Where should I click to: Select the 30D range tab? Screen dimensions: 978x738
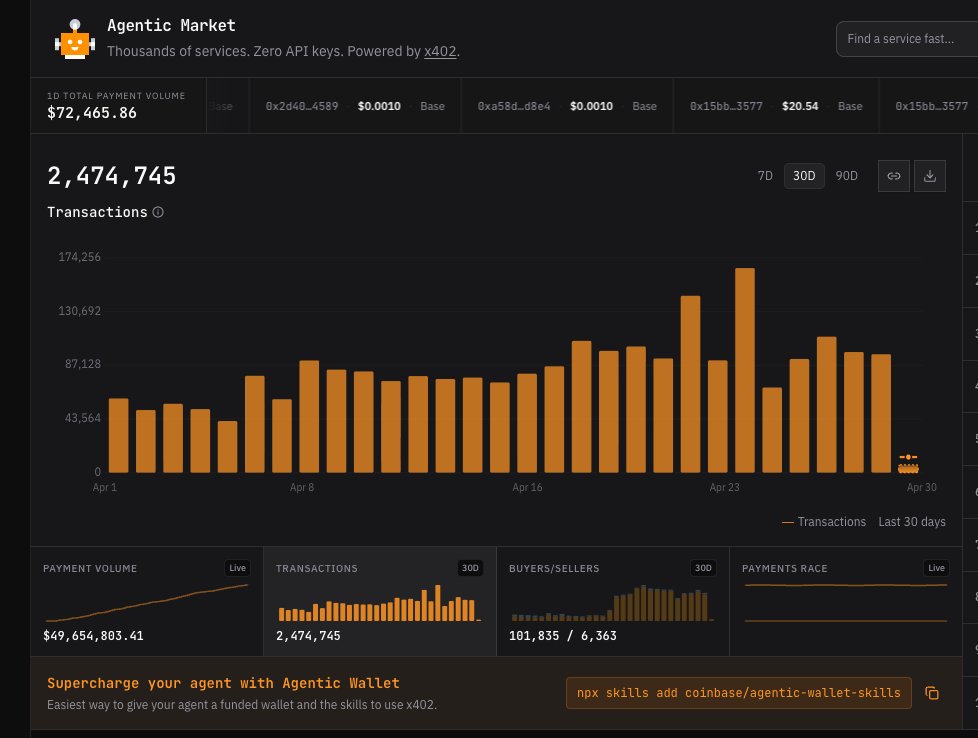coord(804,176)
